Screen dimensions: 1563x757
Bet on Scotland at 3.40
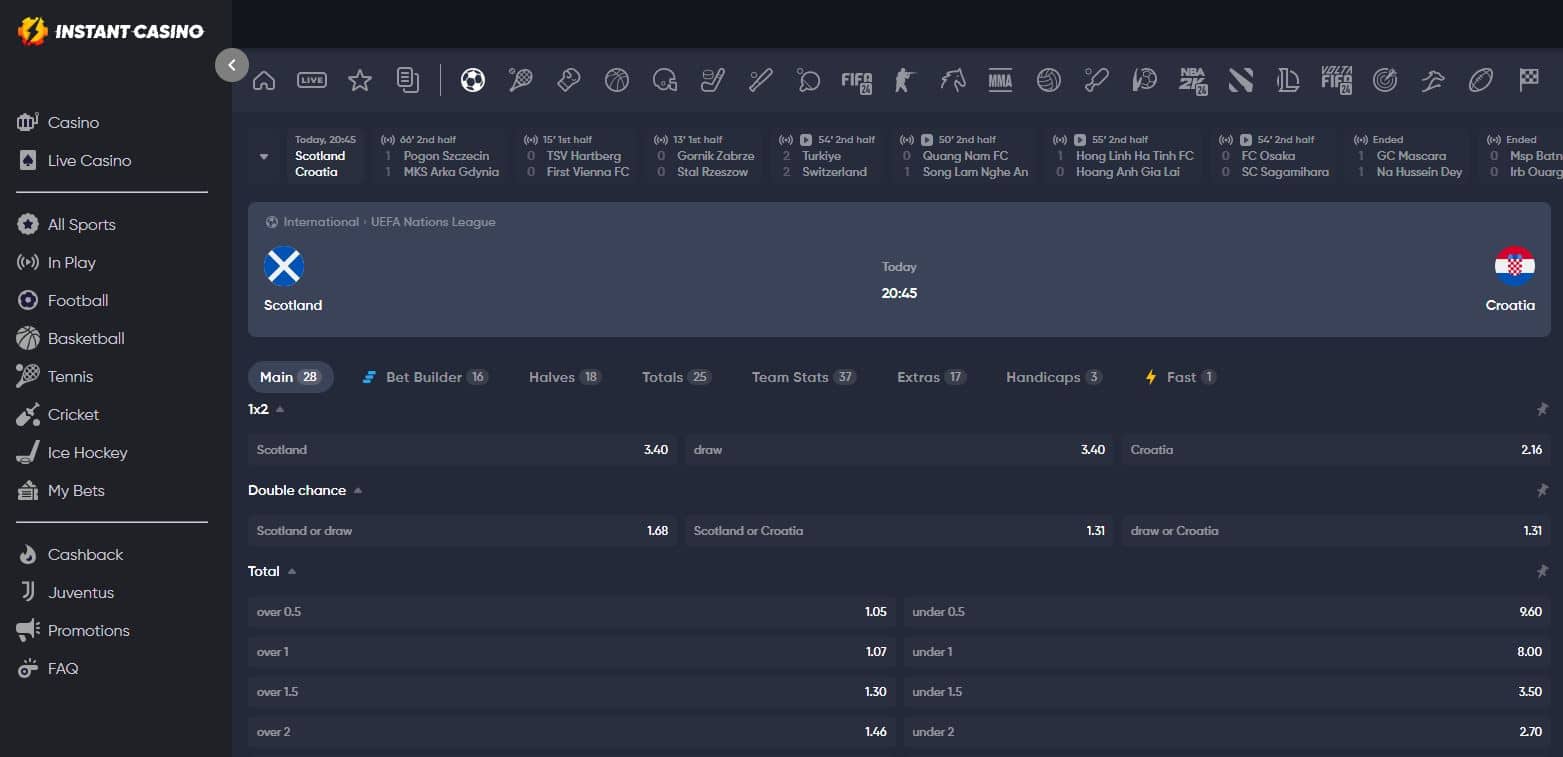click(x=462, y=450)
